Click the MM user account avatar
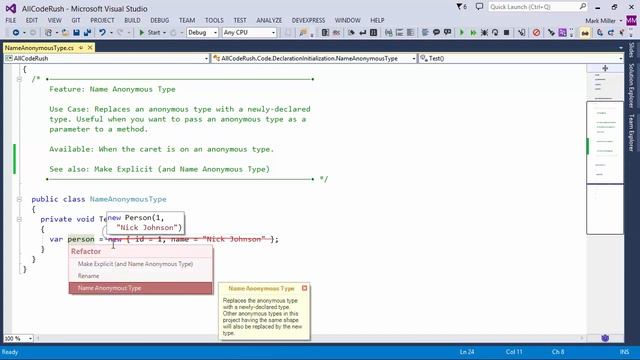 [631, 20]
